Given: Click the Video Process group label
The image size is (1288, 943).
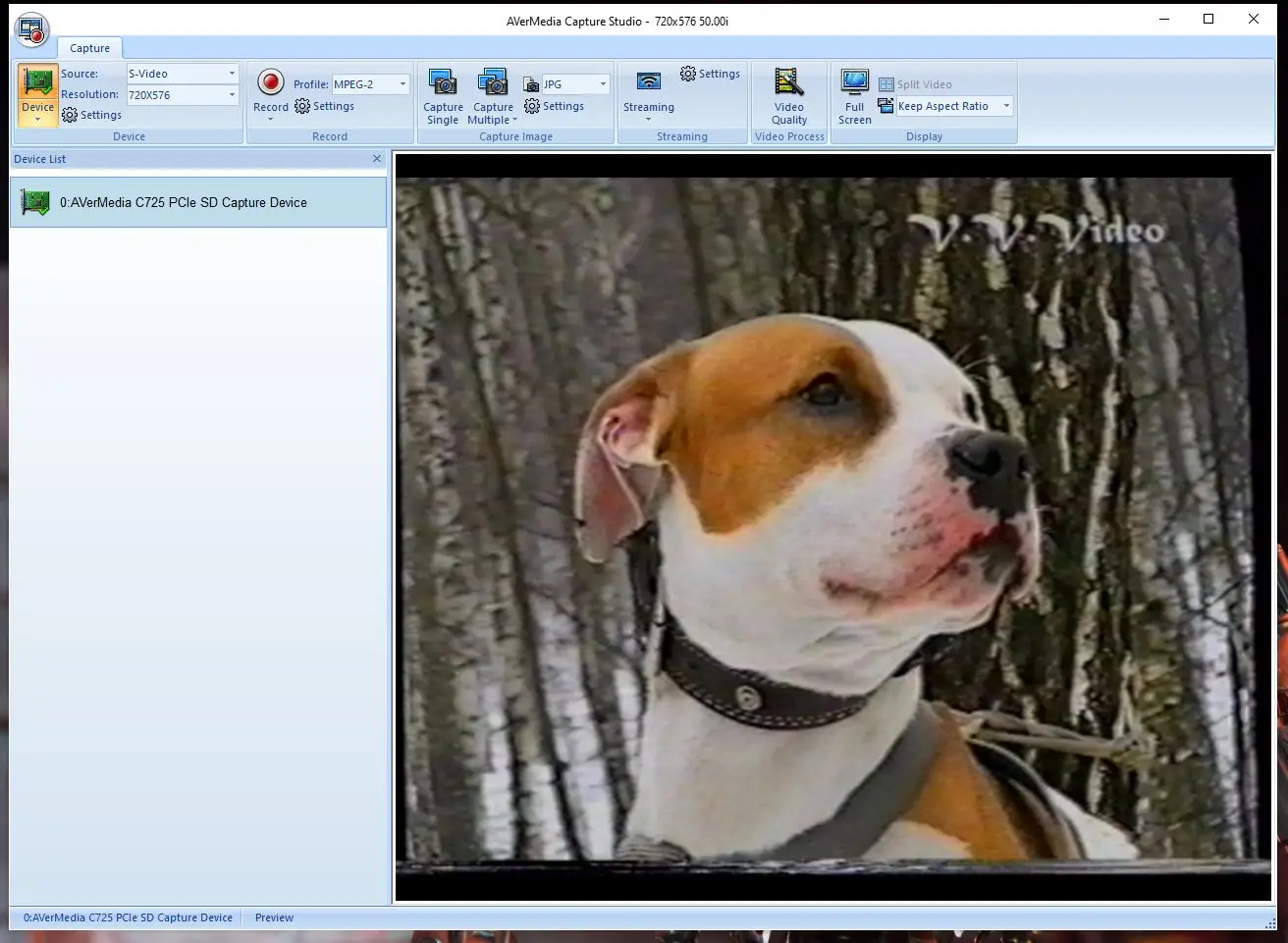Looking at the screenshot, I should click(x=789, y=136).
